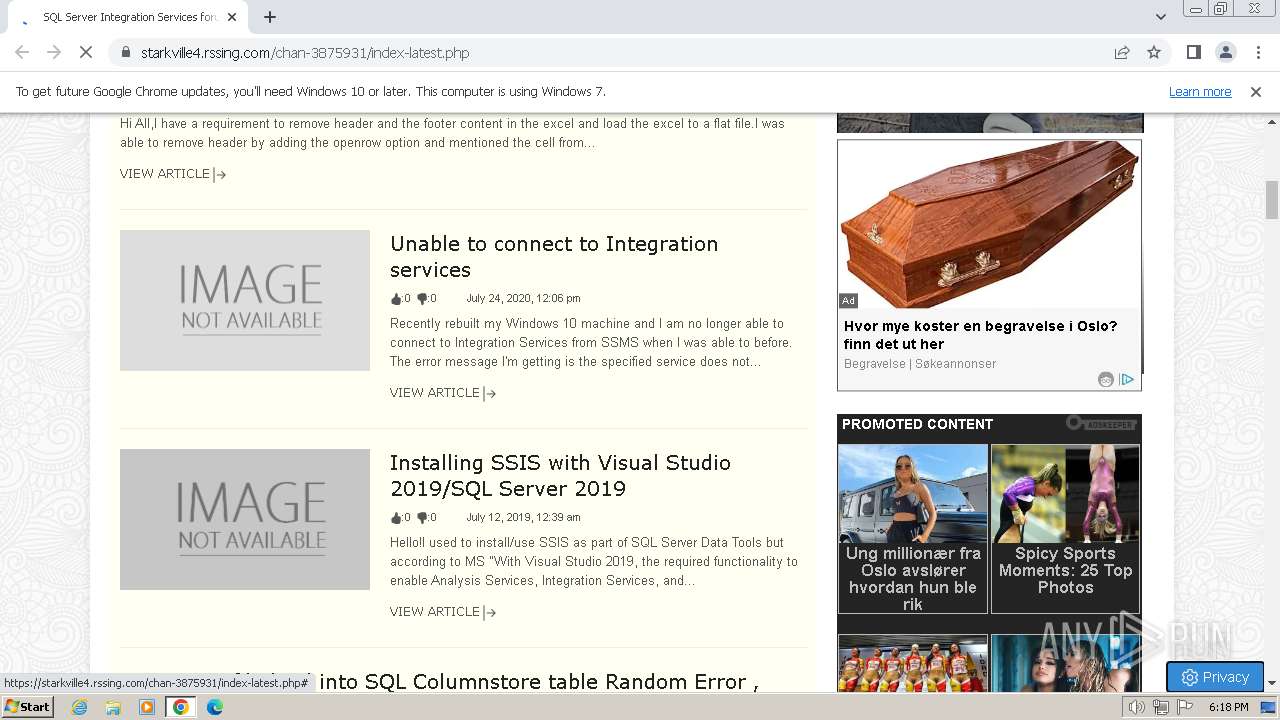Click the vertical page scrollbar thumb
This screenshot has height=720, width=1280.
click(1272, 200)
